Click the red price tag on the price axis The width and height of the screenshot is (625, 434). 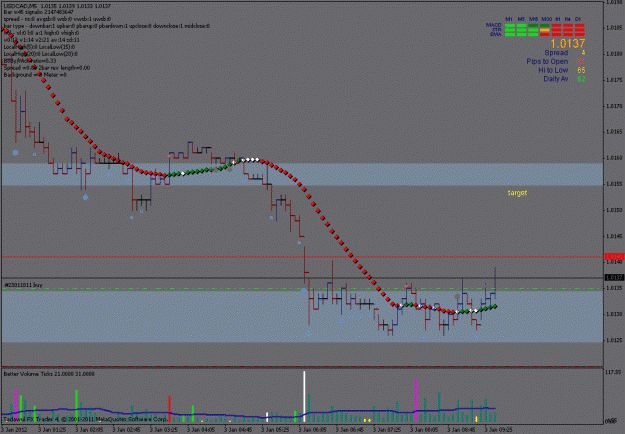pyautogui.click(x=614, y=257)
